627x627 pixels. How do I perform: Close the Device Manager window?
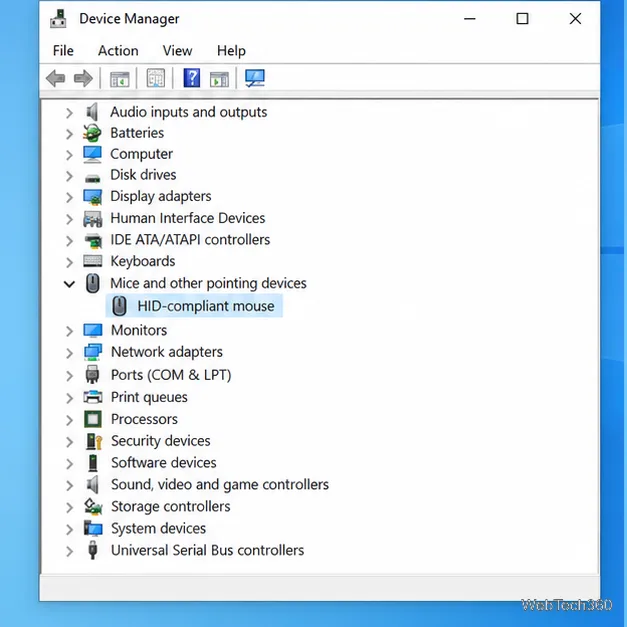point(575,18)
